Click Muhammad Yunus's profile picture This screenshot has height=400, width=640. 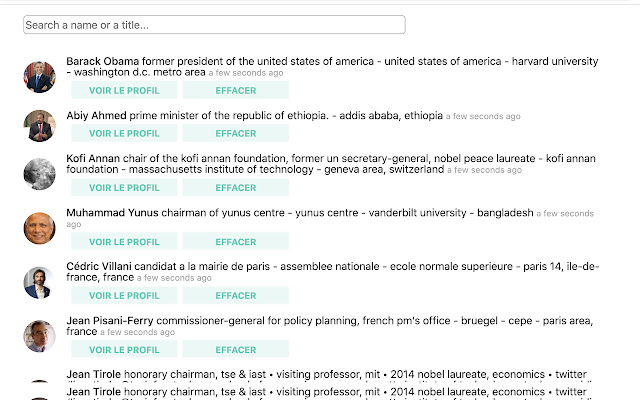click(39, 228)
